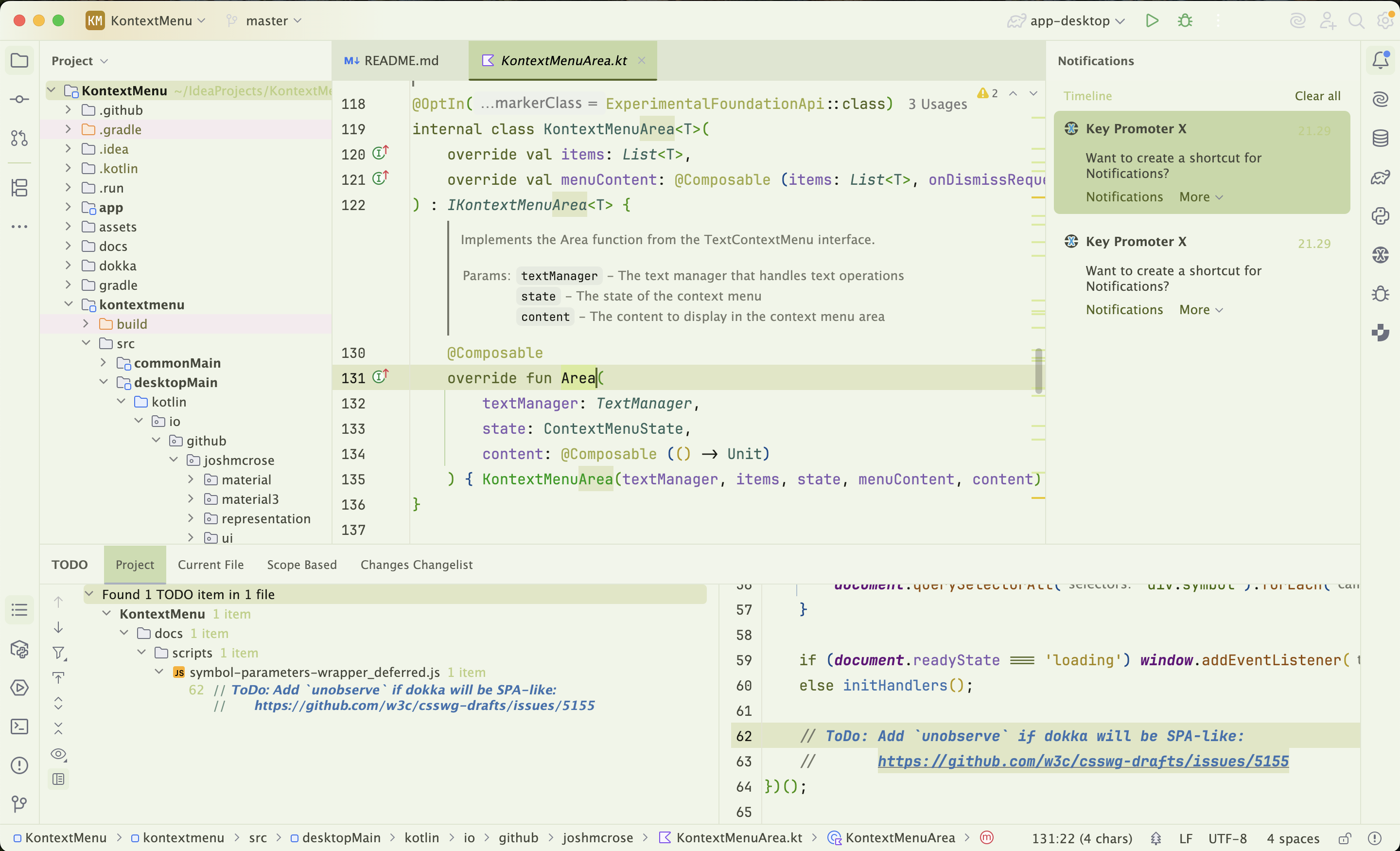Switch to the README.md editor tab
The width and height of the screenshot is (1400, 851).
[x=392, y=60]
